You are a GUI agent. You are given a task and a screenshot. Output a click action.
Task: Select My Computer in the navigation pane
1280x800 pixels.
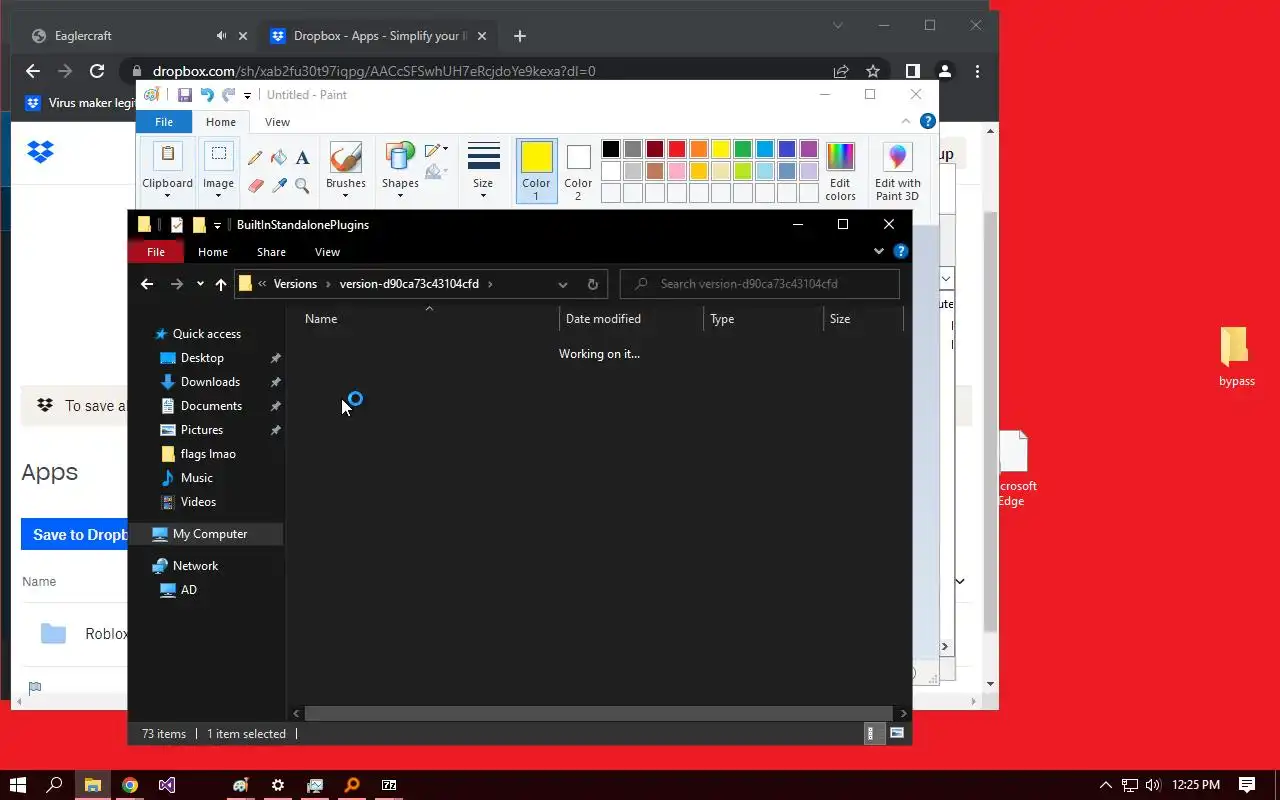[209, 534]
